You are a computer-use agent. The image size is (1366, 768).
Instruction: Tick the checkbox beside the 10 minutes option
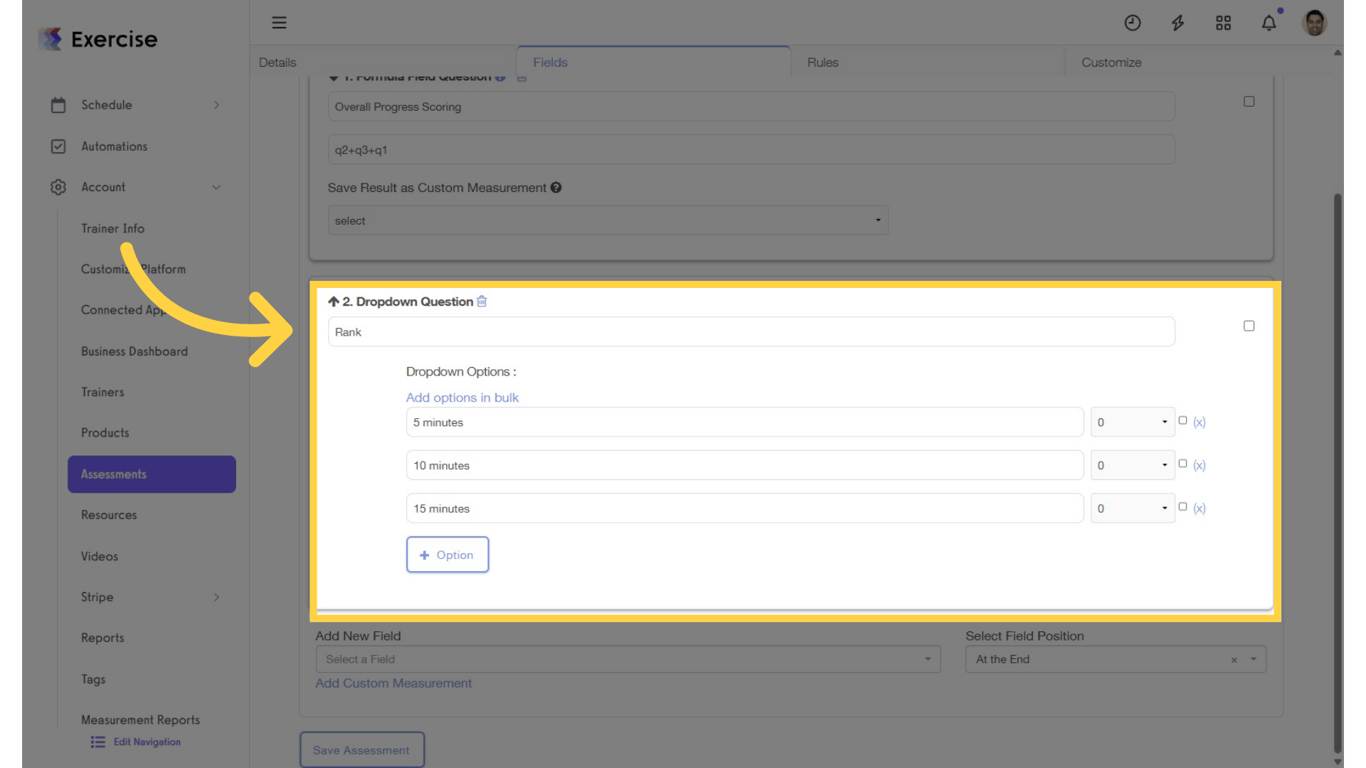point(1184,463)
